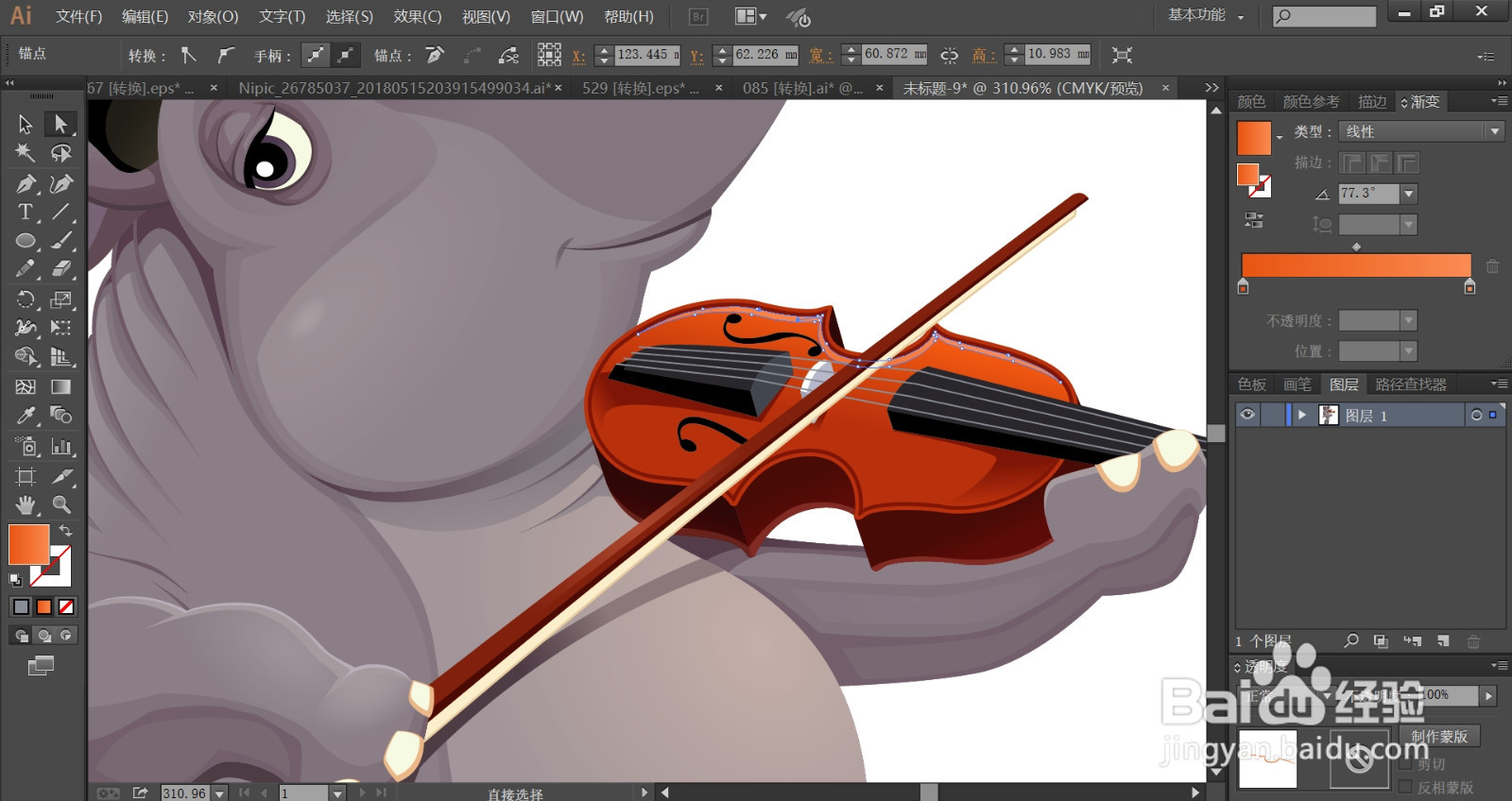1512x801 pixels.
Task: Toggle constrain width and height proportions link
Action: click(x=949, y=55)
